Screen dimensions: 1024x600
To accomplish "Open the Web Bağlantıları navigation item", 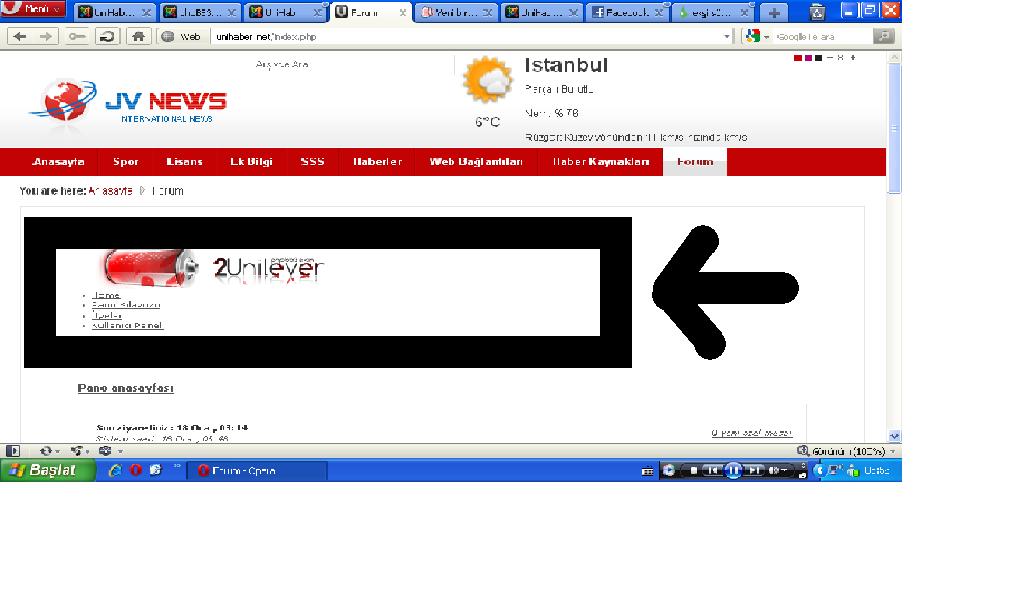I will pyautogui.click(x=476, y=162).
